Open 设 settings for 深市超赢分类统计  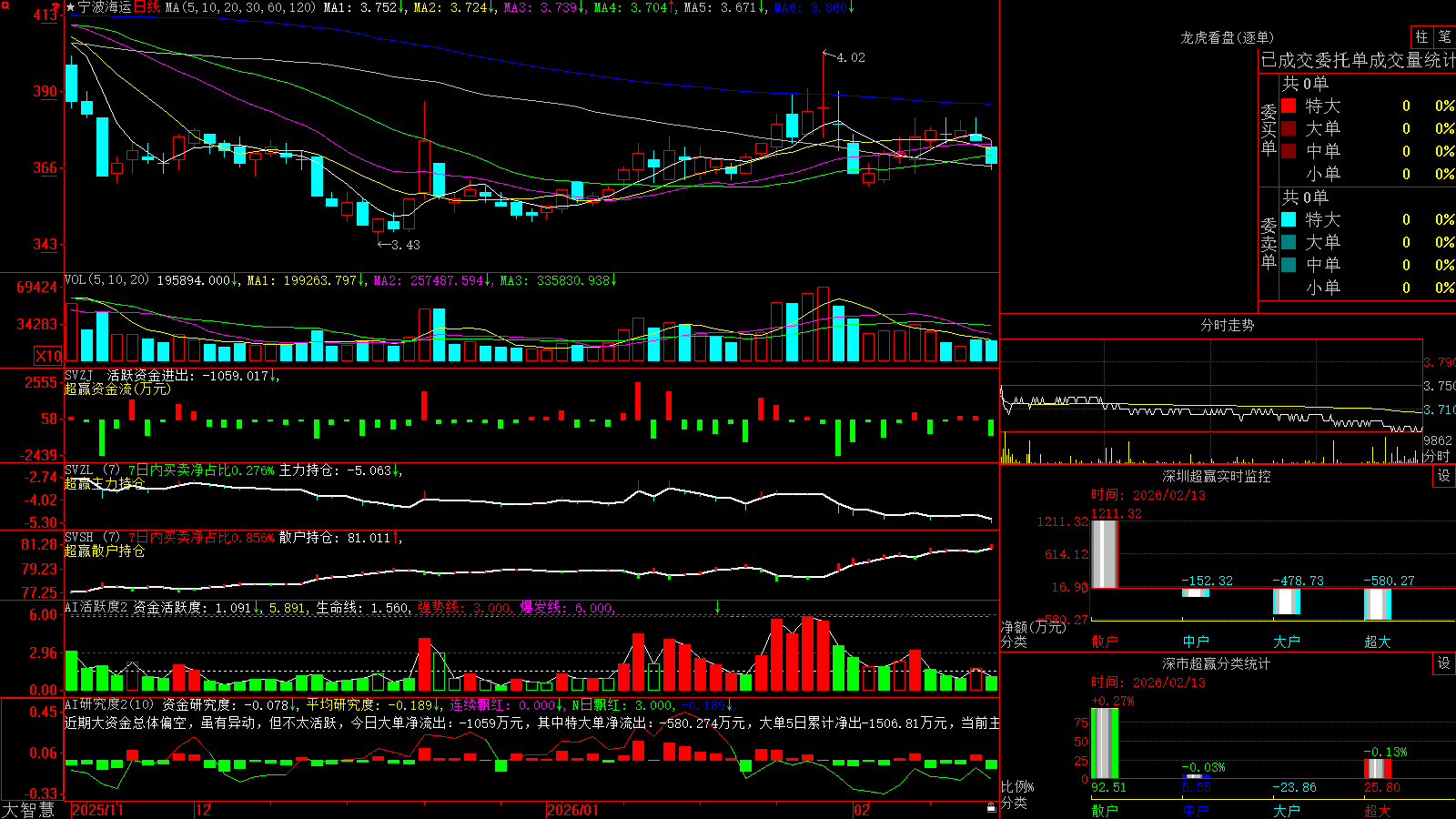1443,663
